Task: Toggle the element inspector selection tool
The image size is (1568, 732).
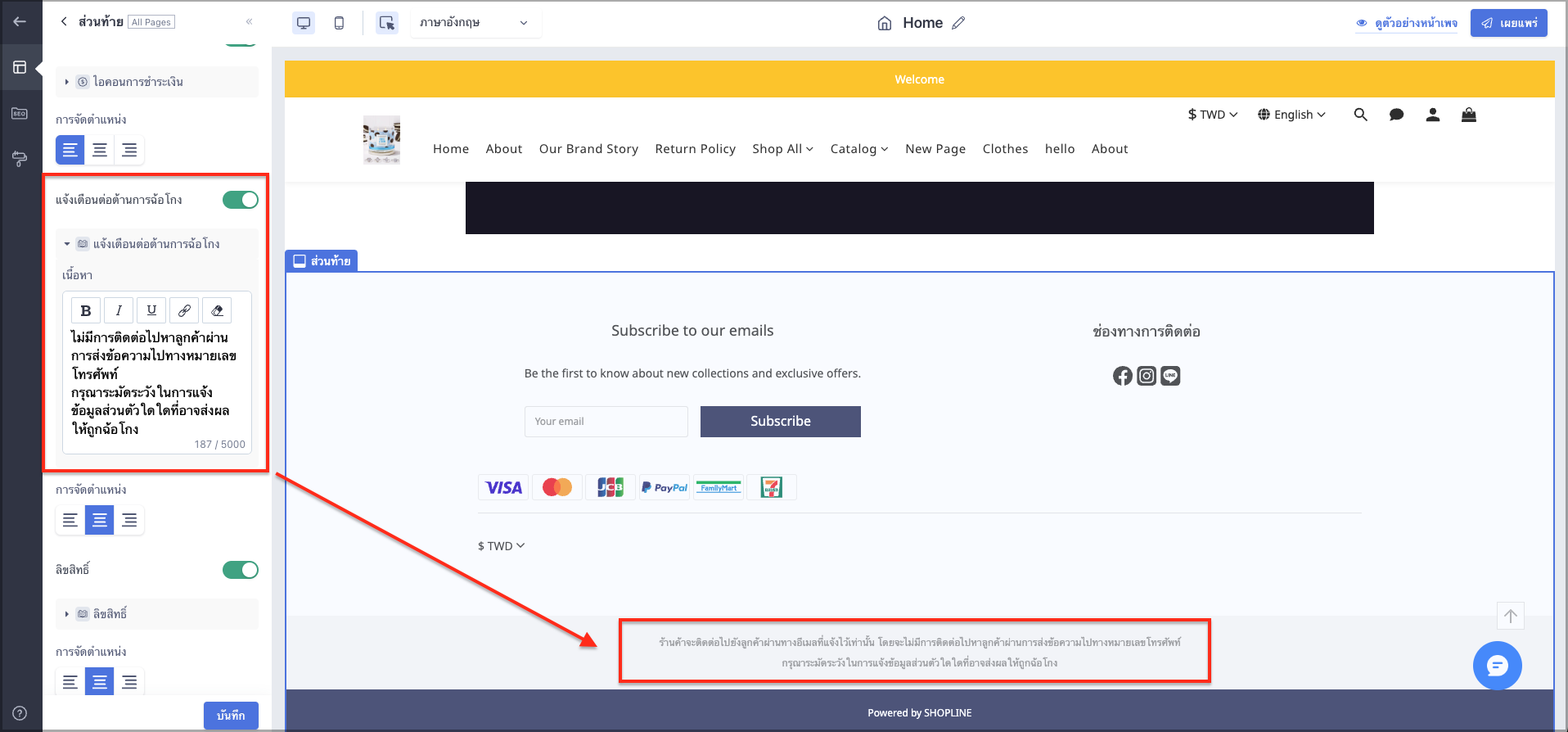Action: [387, 23]
